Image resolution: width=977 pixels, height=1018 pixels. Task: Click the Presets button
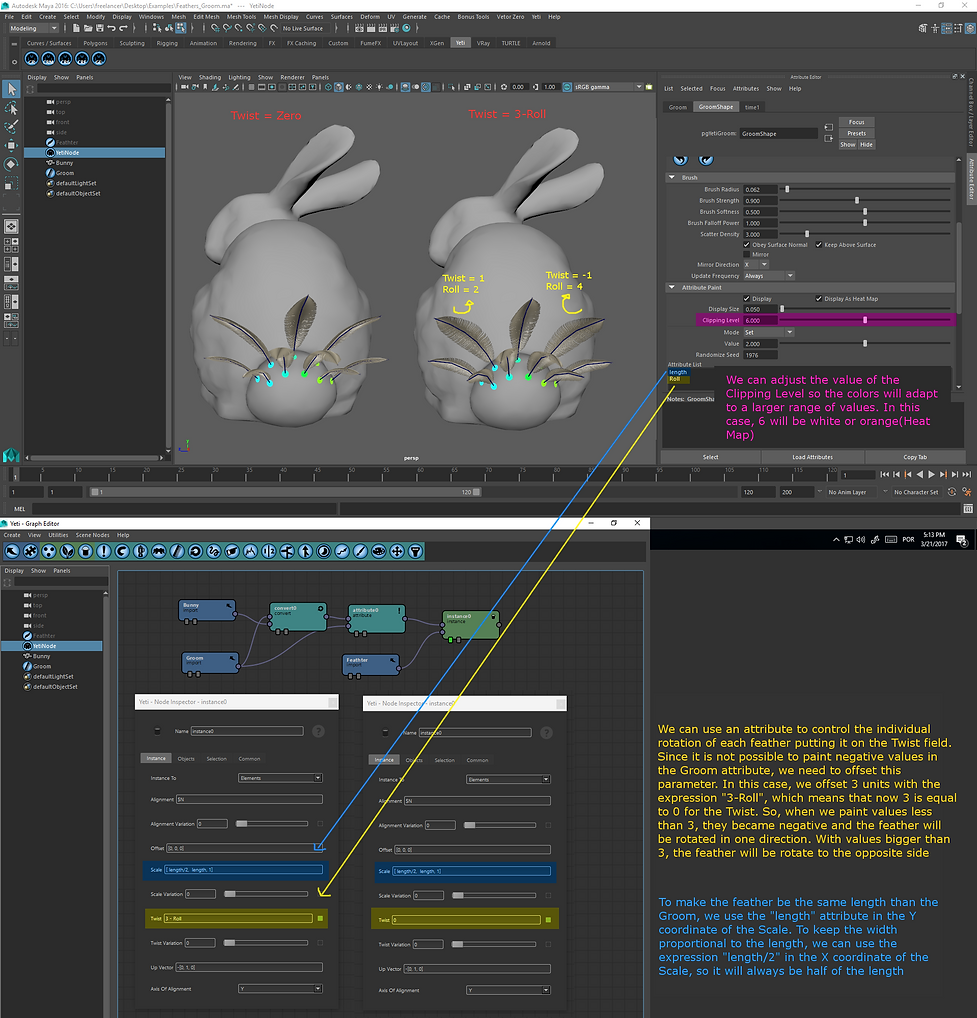pyautogui.click(x=856, y=133)
